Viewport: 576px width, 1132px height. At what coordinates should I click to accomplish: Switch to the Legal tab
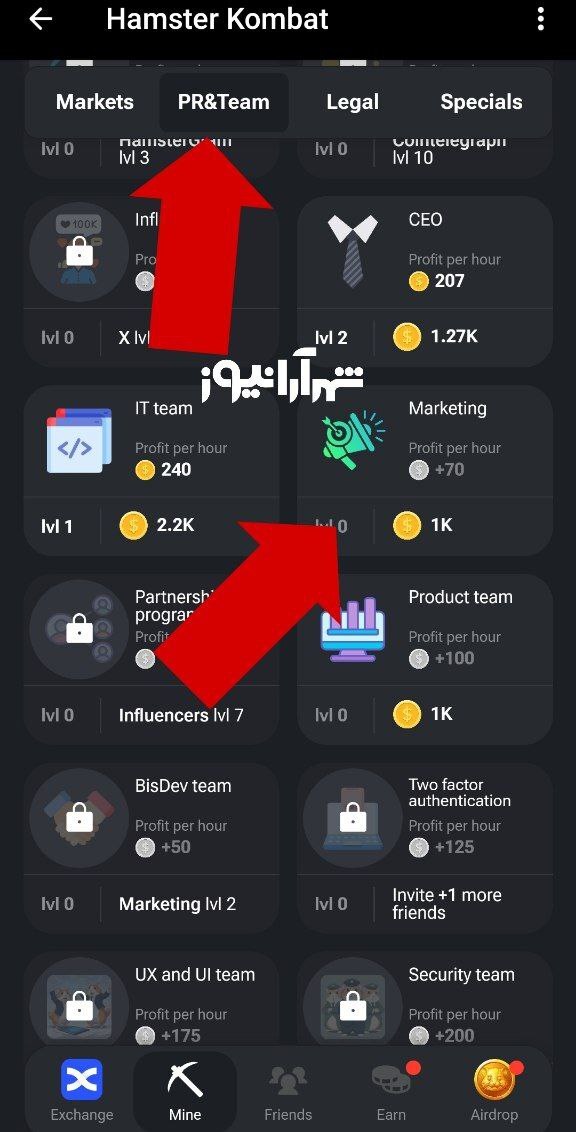pyautogui.click(x=352, y=102)
